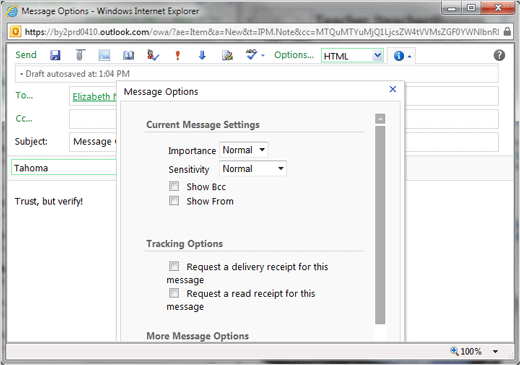Maximize the Internet Explorer window
This screenshot has height=365, width=520.
(471, 8)
